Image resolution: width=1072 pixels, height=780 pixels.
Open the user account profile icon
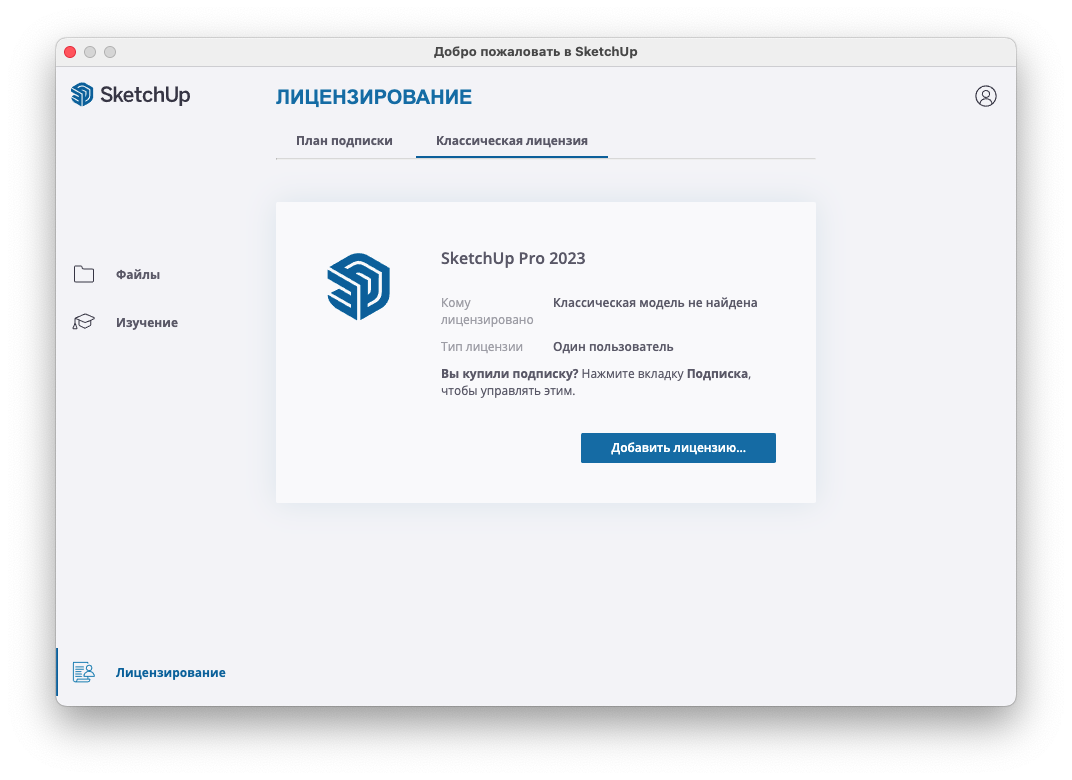pos(985,96)
